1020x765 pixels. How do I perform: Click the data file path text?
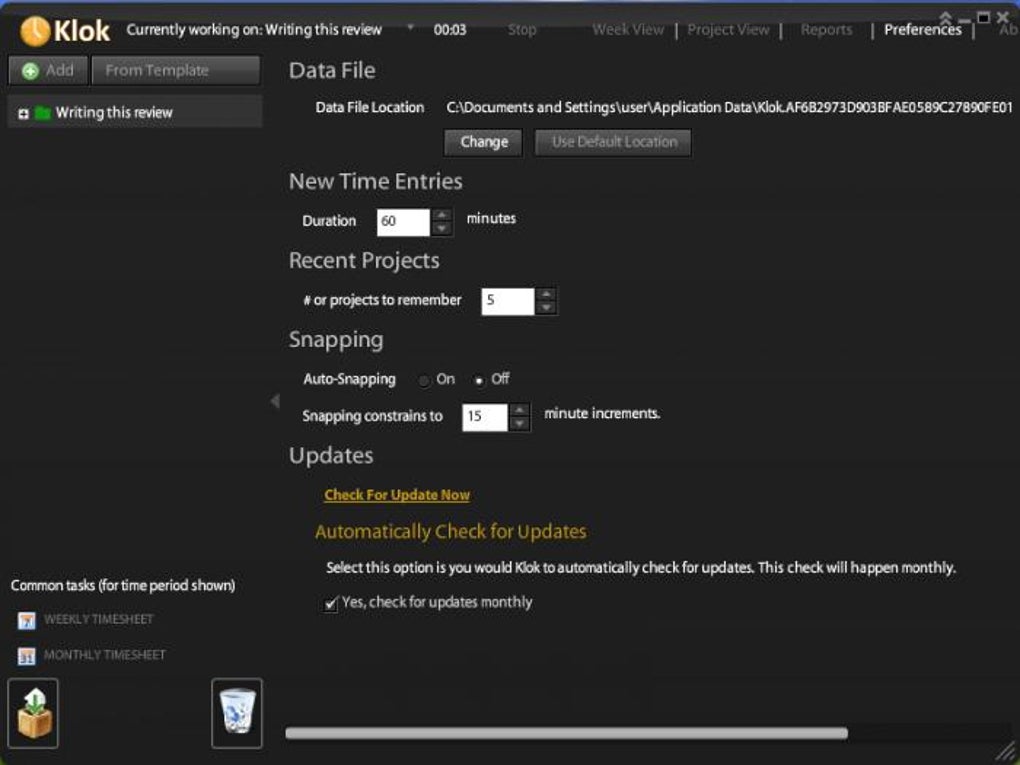pos(729,108)
